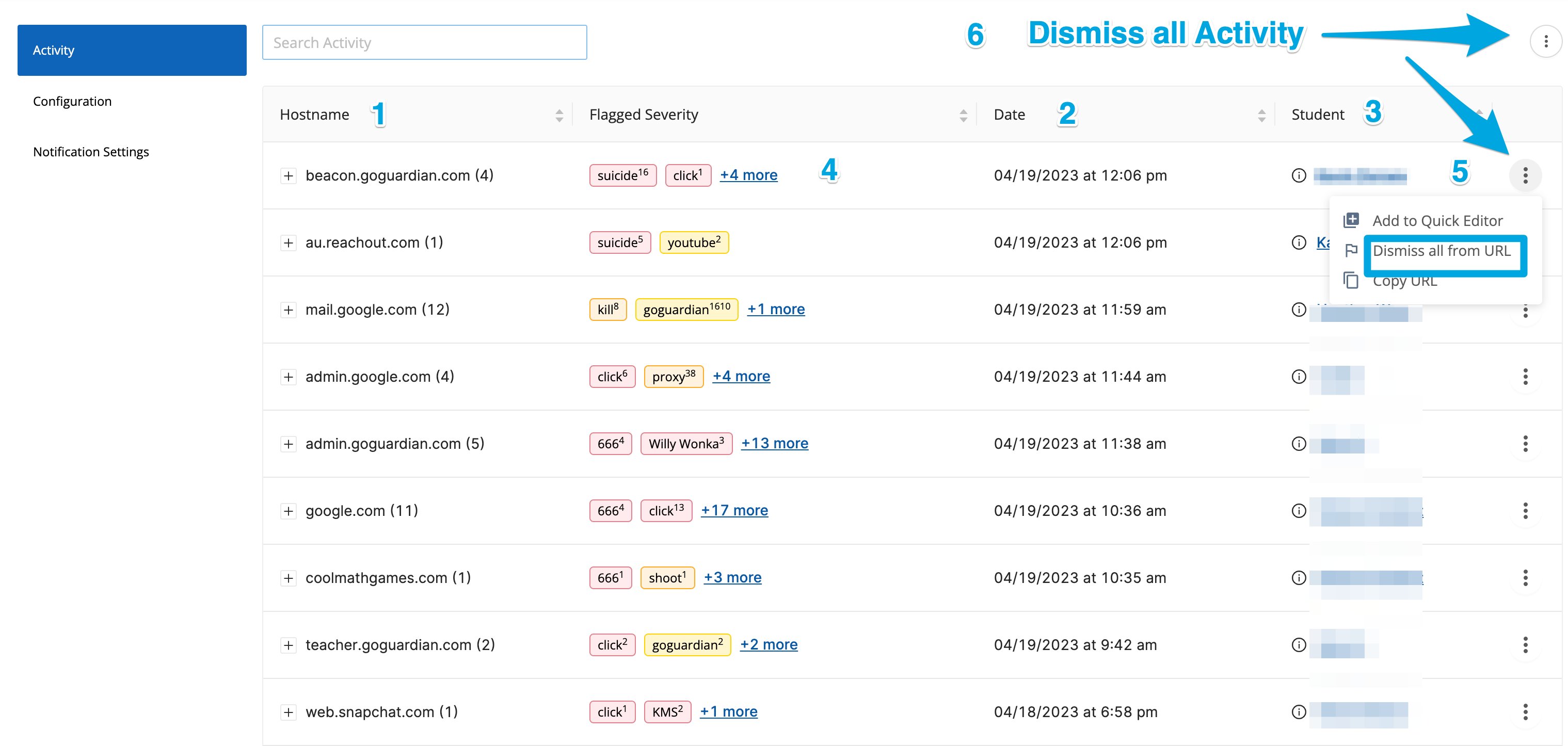View student info icon for teacher.goguardian.com
Image resolution: width=1568 pixels, height=746 pixels.
(x=1299, y=645)
